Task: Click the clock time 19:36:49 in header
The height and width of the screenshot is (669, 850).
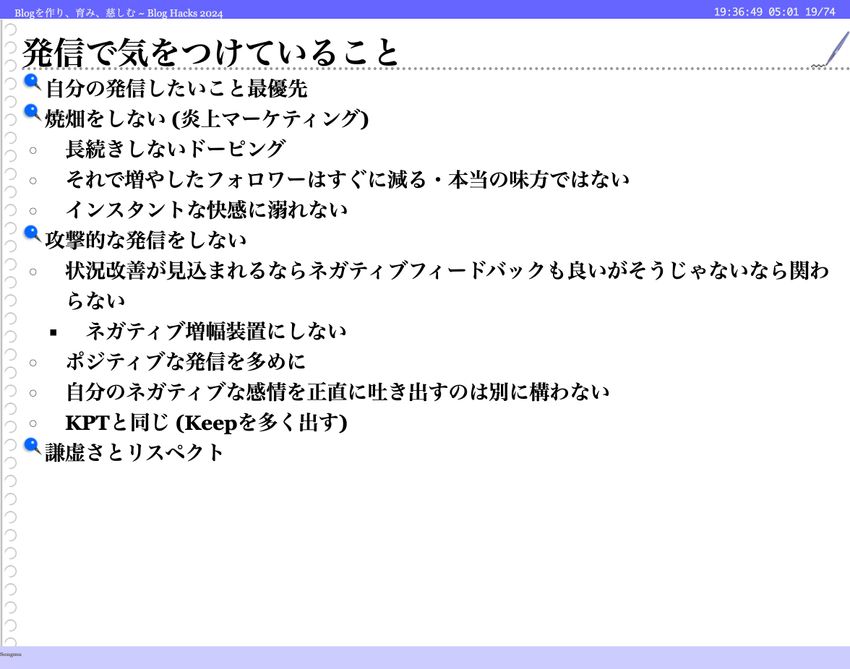Action: pos(738,12)
